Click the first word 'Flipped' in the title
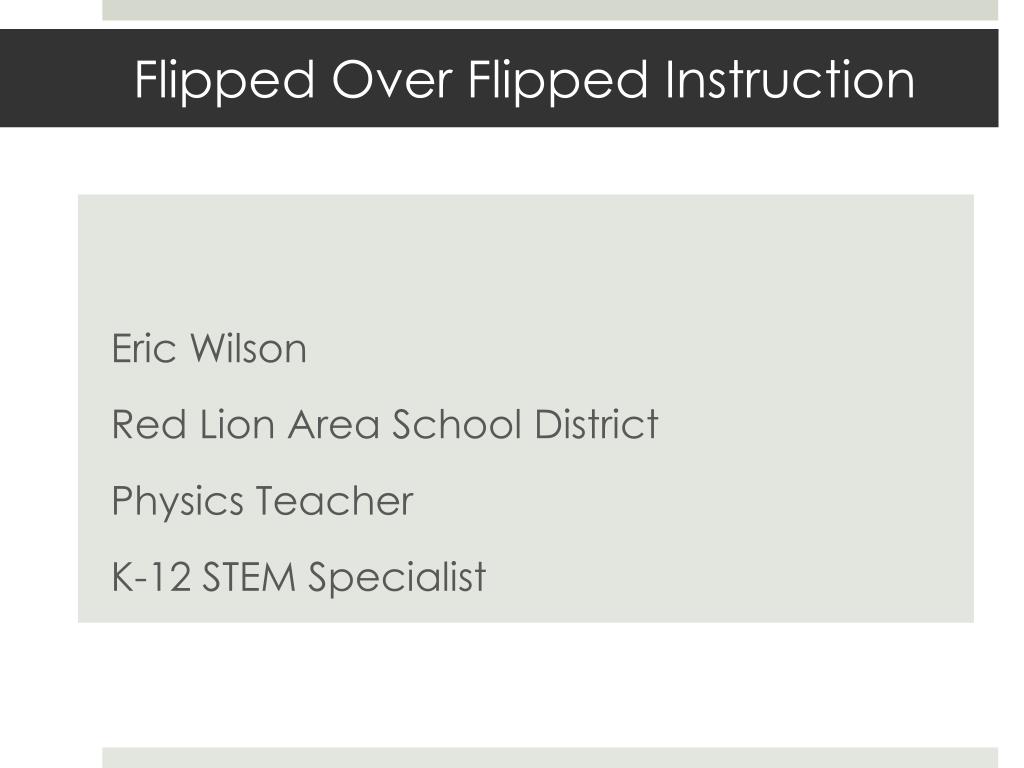This screenshot has height=768, width=1024. (x=225, y=81)
